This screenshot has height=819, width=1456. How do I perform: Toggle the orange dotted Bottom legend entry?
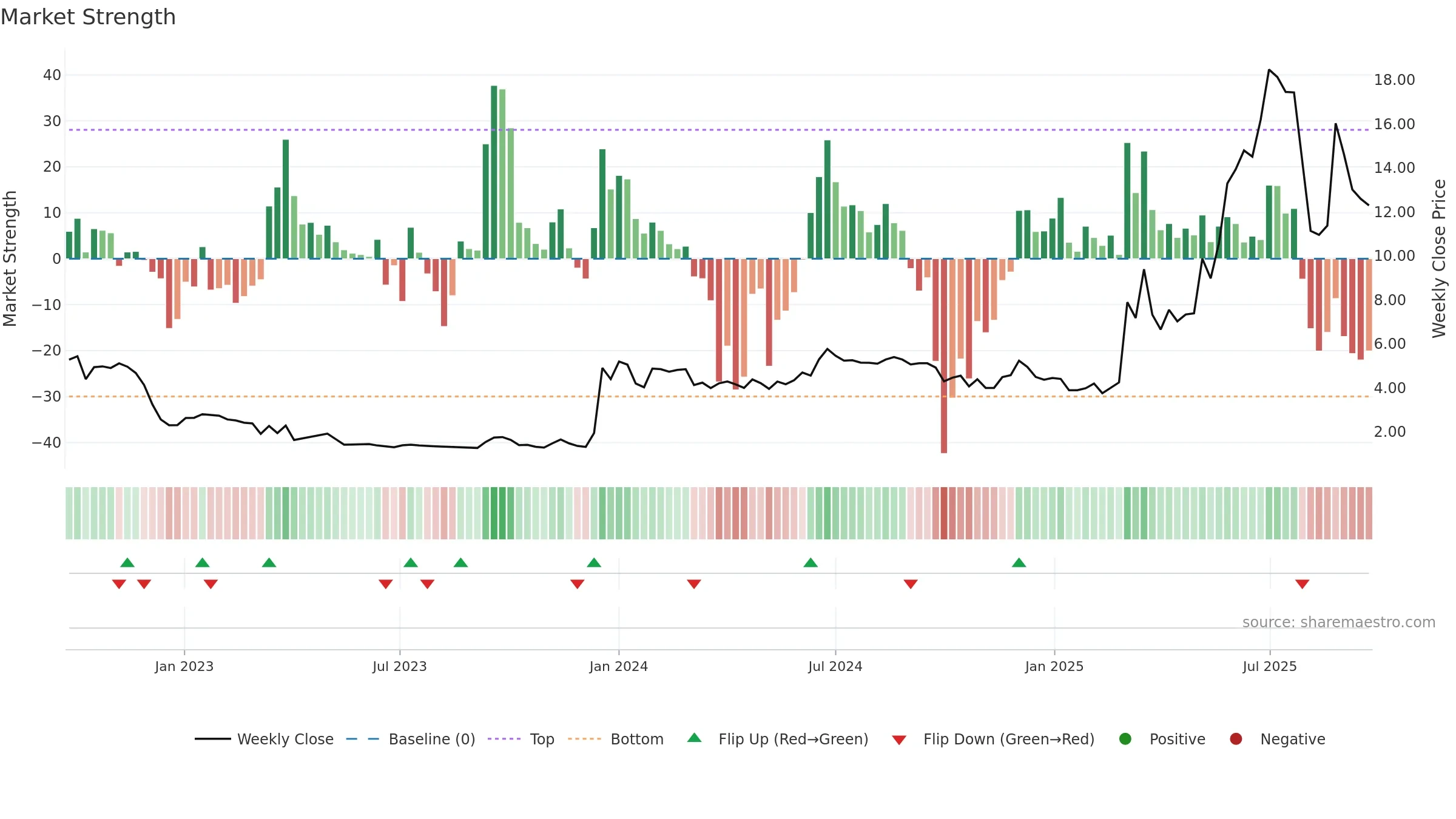tap(616, 739)
